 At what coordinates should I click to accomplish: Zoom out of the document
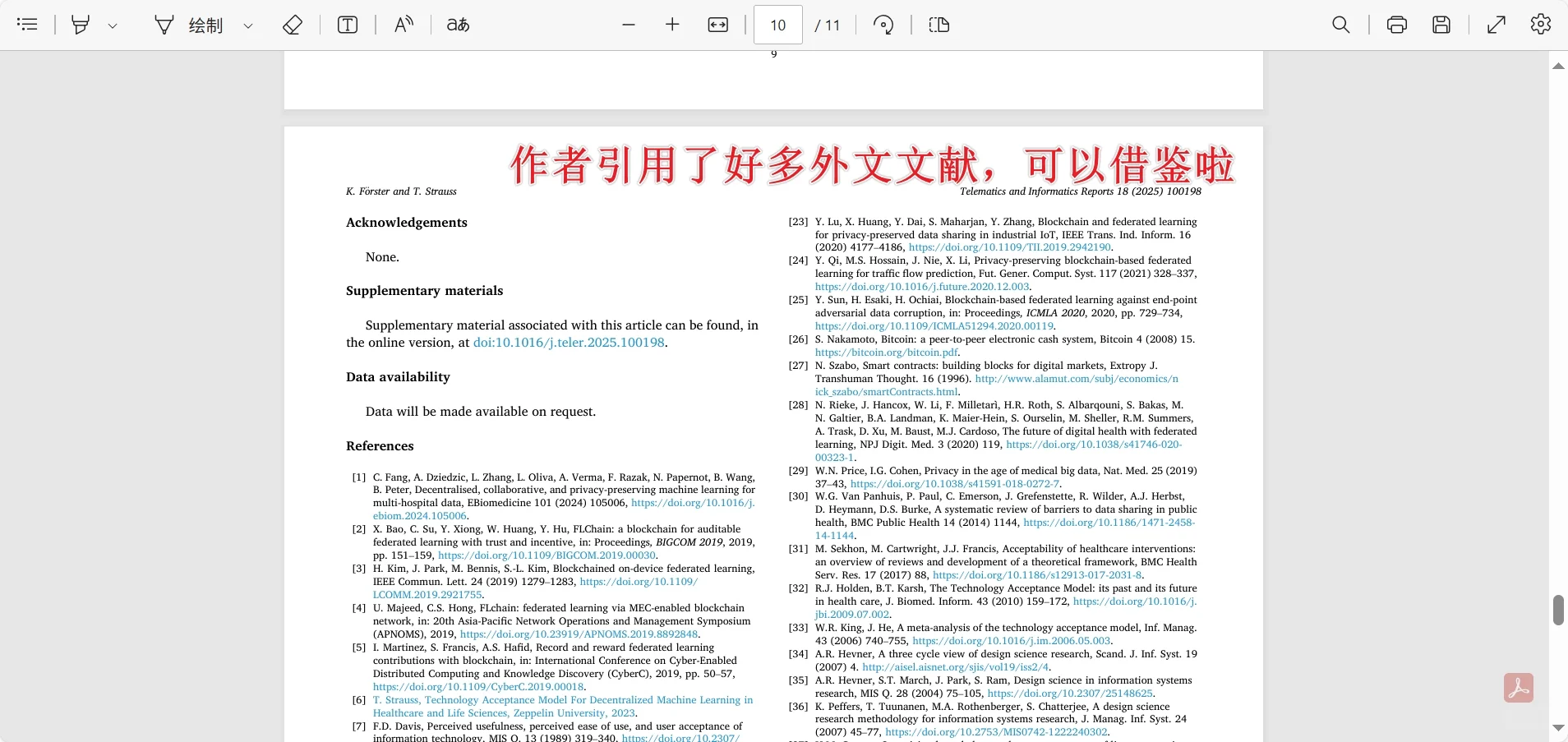click(629, 25)
